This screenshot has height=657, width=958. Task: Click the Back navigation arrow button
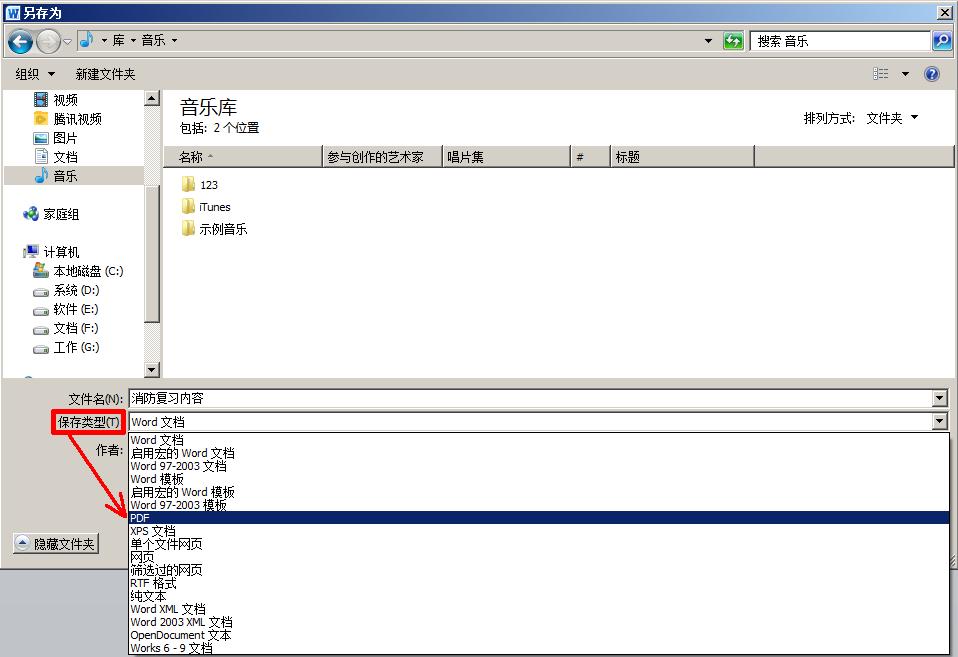coord(20,41)
